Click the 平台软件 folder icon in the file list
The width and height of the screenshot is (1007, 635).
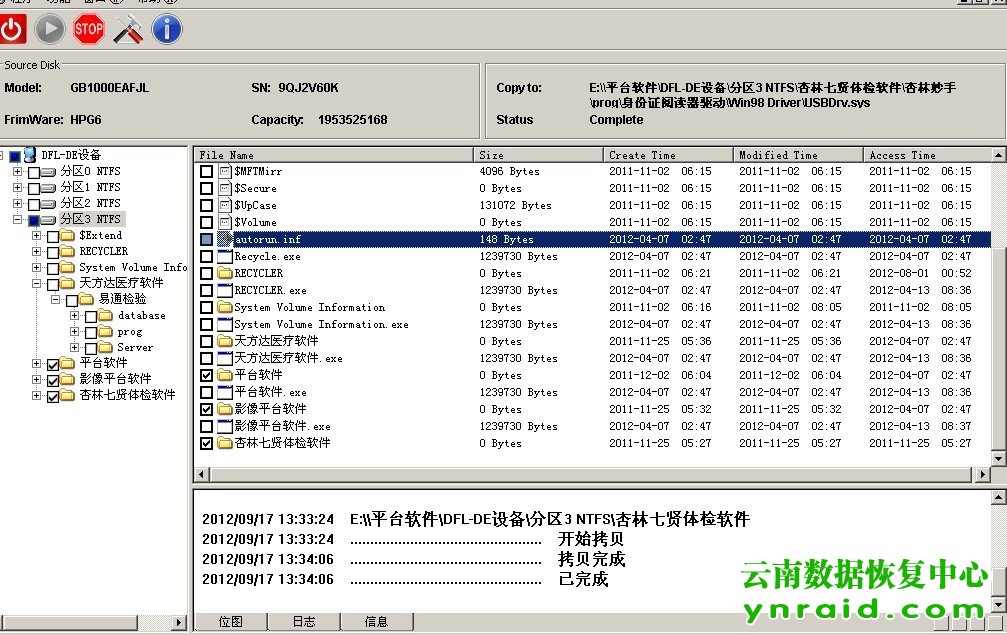(225, 375)
